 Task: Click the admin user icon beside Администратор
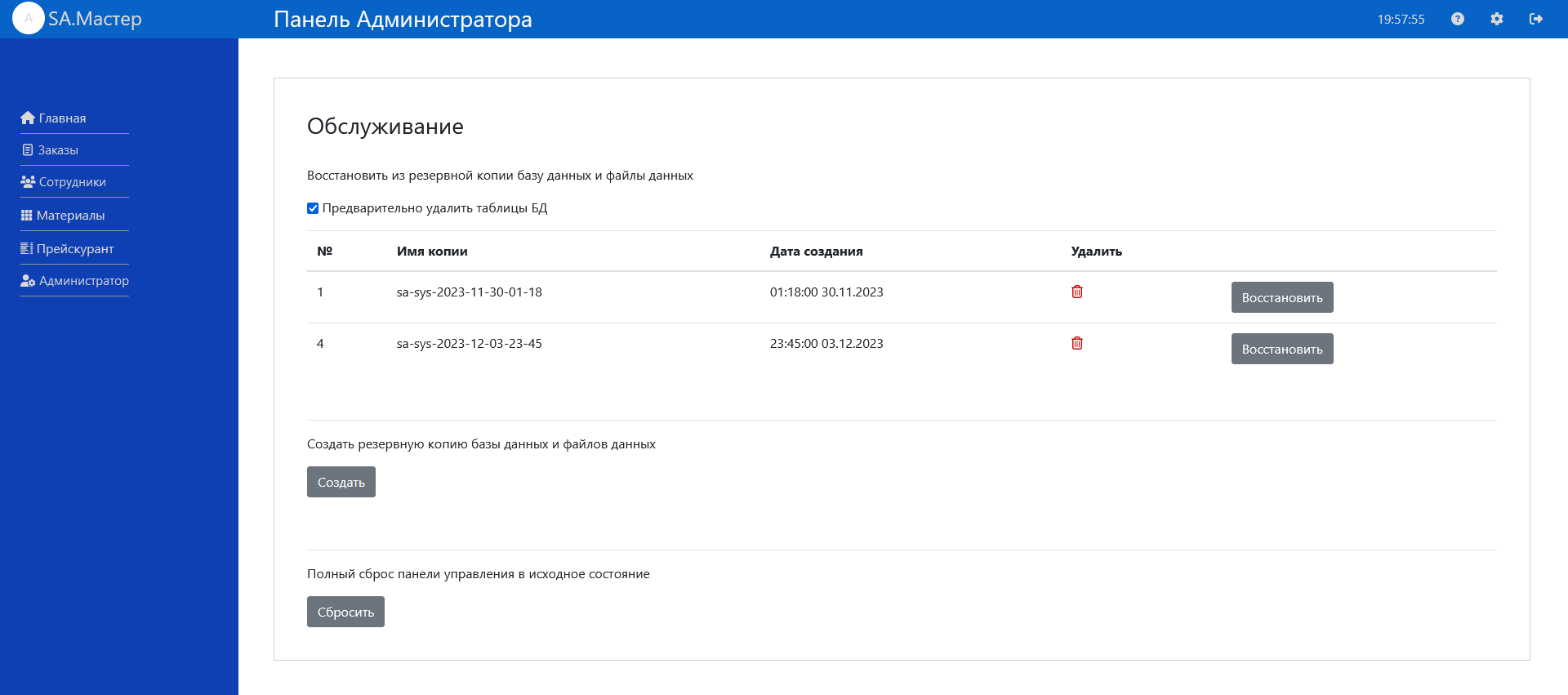[x=28, y=280]
